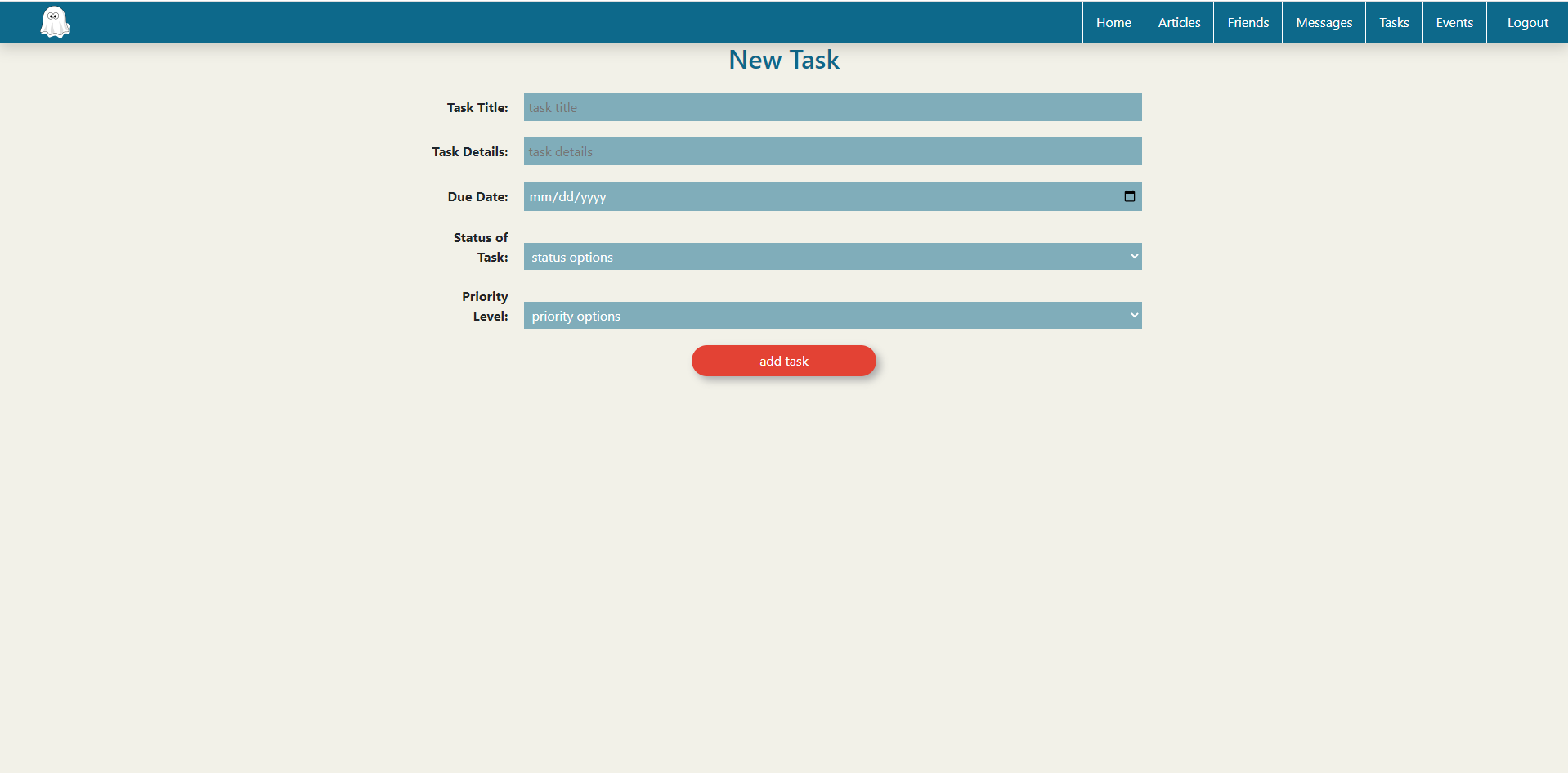Submit with the add task button
This screenshot has height=773, width=1568.
(783, 361)
